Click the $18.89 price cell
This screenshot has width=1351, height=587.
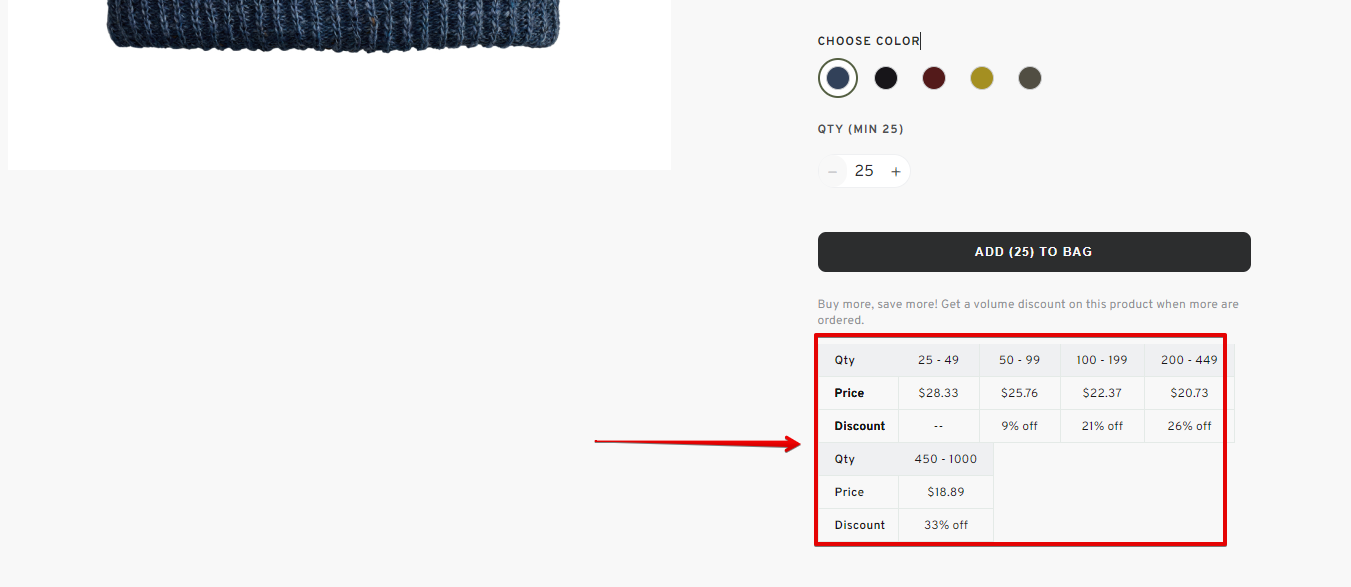[x=946, y=492]
